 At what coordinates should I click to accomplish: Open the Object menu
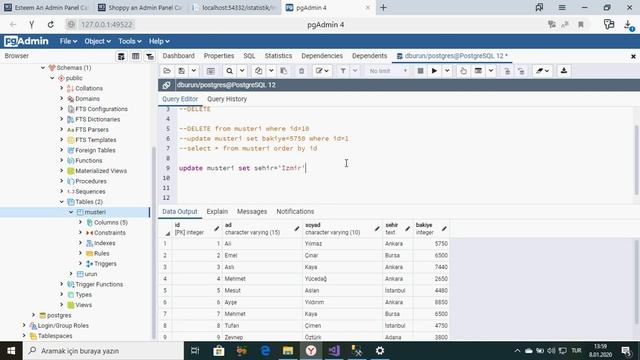(x=97, y=41)
